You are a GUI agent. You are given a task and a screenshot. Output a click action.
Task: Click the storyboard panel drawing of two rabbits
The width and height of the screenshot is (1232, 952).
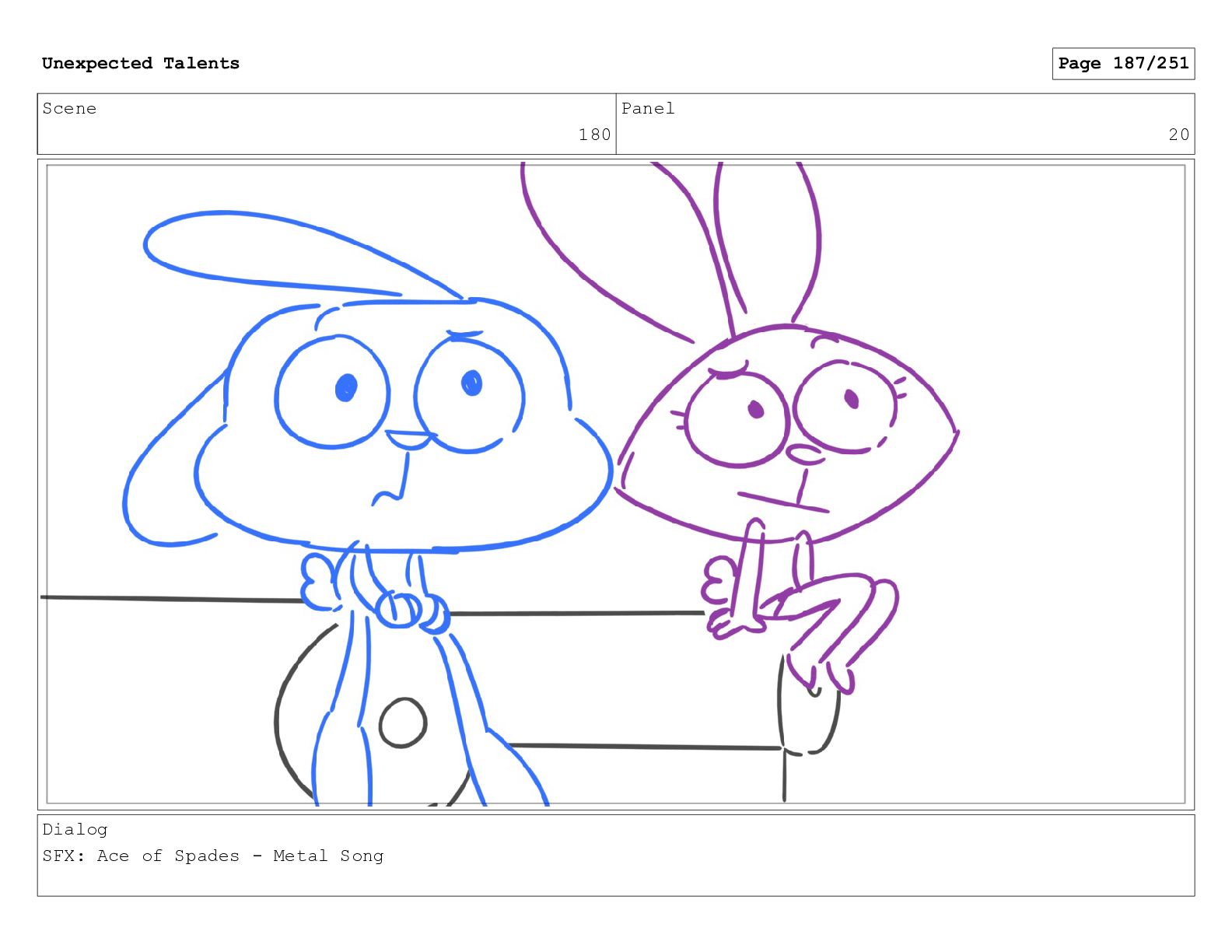(x=616, y=484)
